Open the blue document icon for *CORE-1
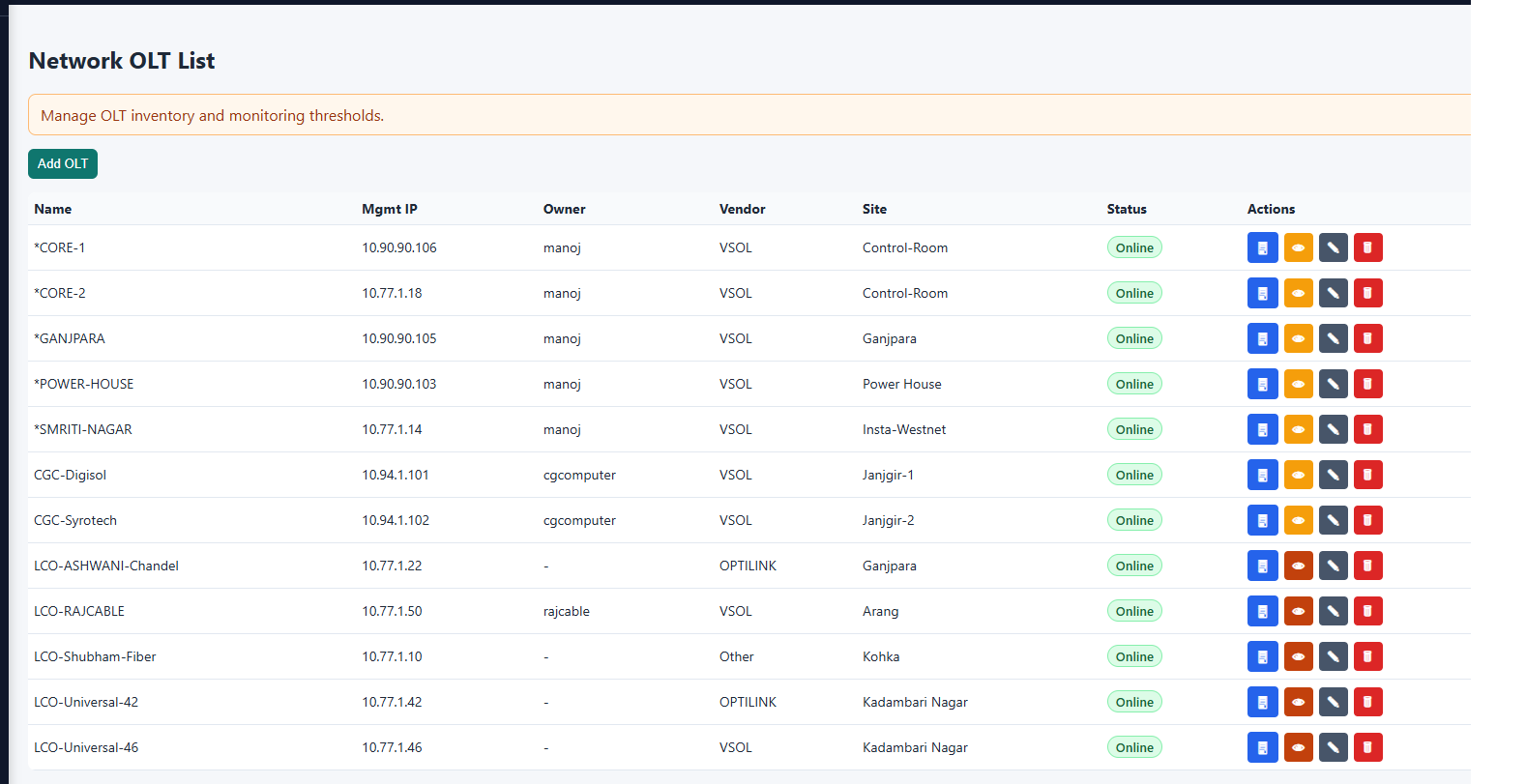This screenshot has height=784, width=1526. point(1262,247)
